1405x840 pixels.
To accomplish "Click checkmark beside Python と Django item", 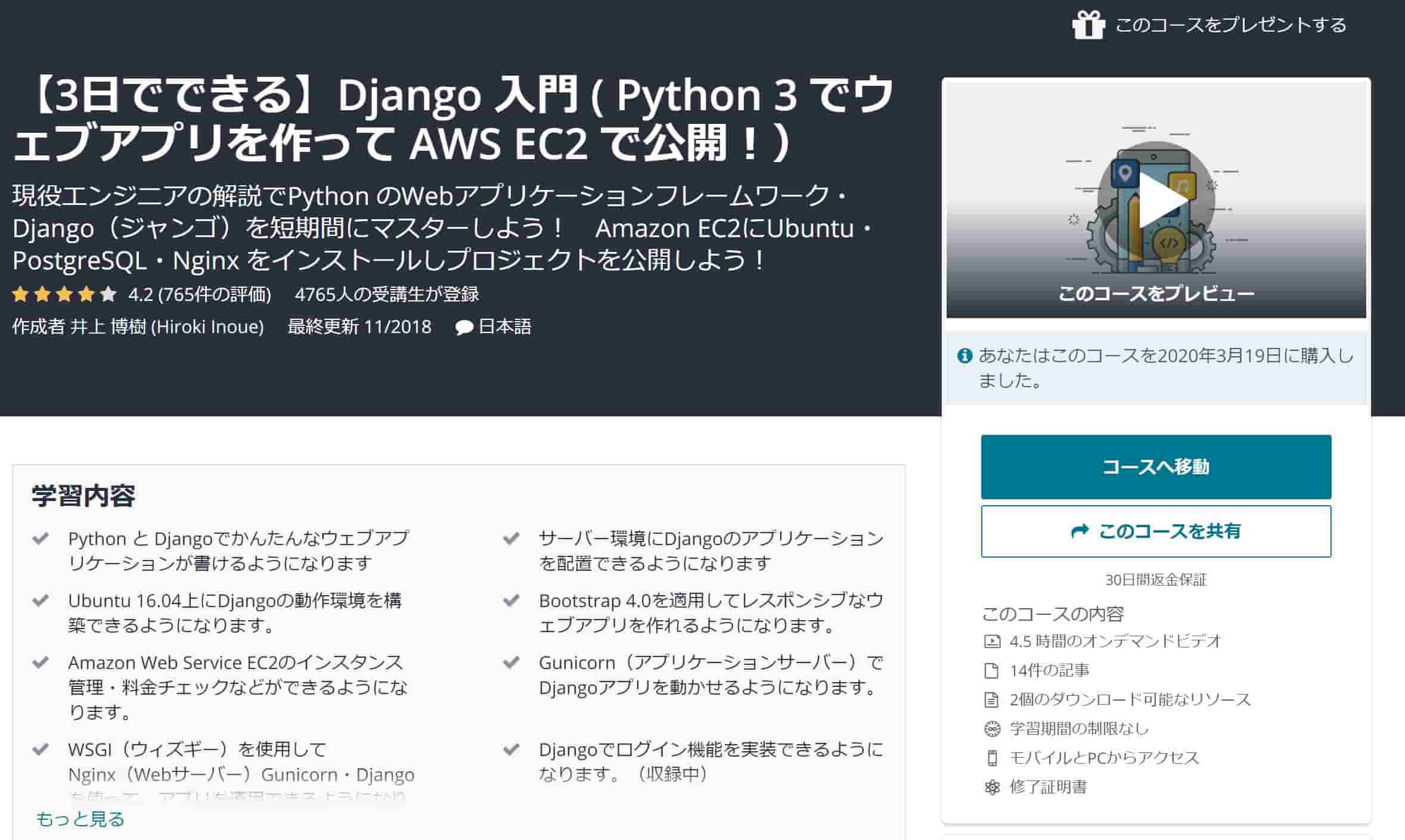I will (41, 539).
